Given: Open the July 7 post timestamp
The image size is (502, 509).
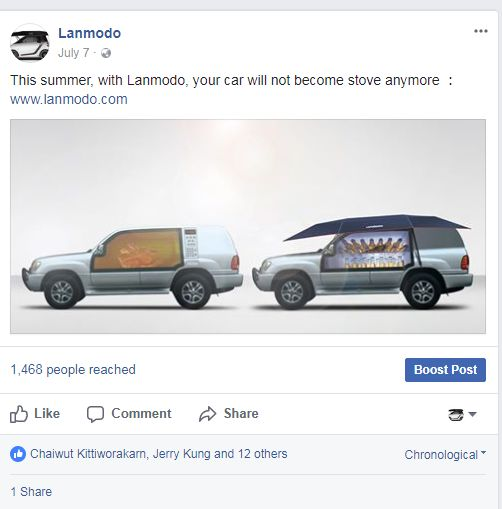Looking at the screenshot, I should point(73,53).
